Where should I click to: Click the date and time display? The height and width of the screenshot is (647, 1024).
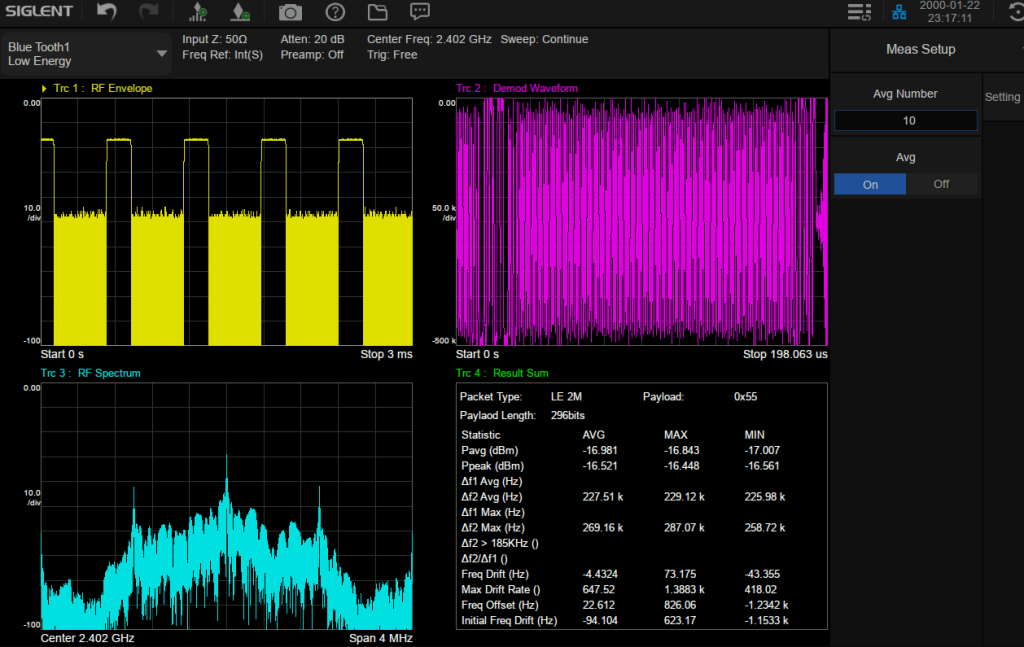click(949, 12)
